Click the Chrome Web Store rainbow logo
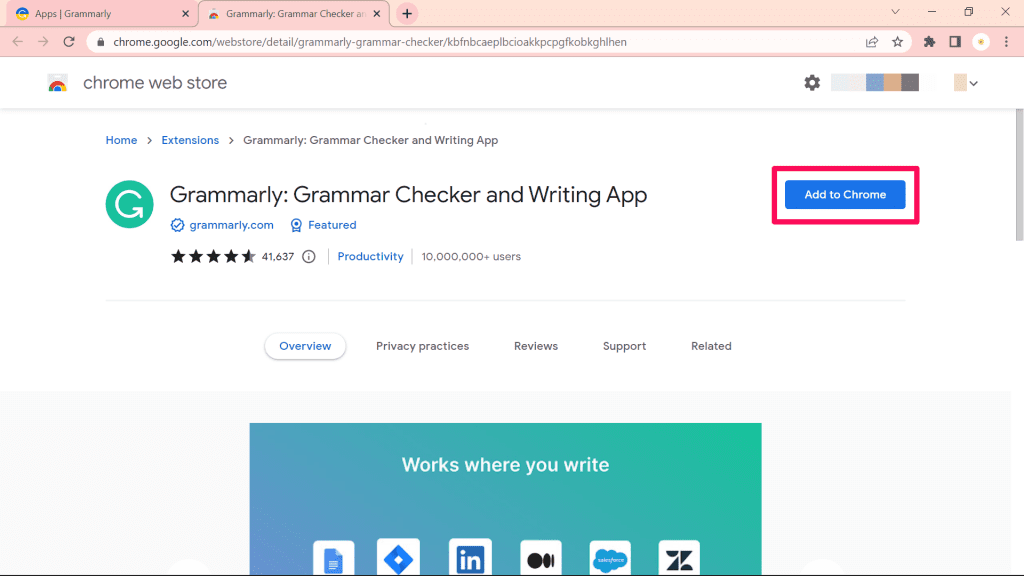Screen dimensions: 1024x576 (58, 83)
